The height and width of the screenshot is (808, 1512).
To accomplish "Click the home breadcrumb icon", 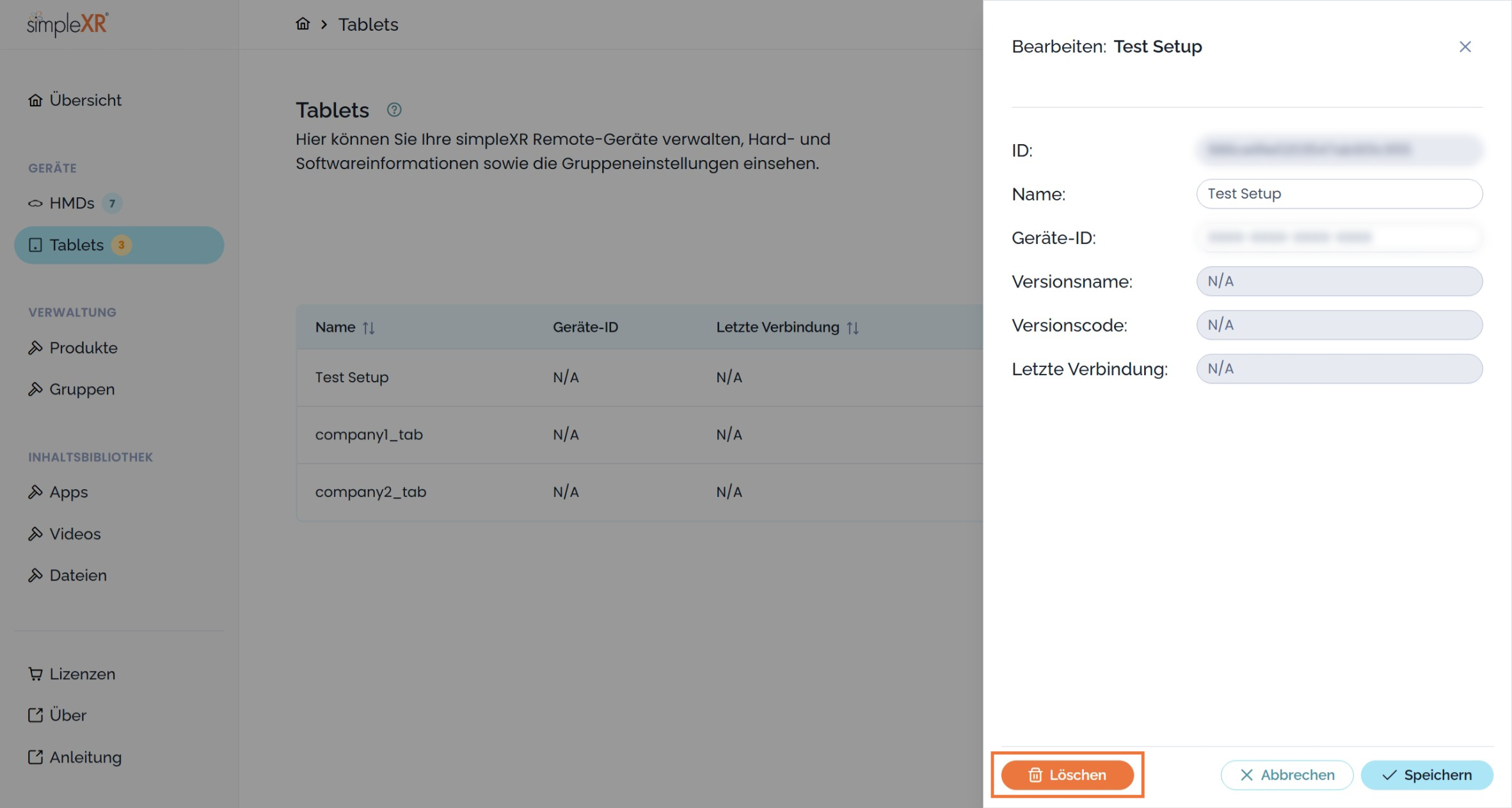I will tap(303, 24).
